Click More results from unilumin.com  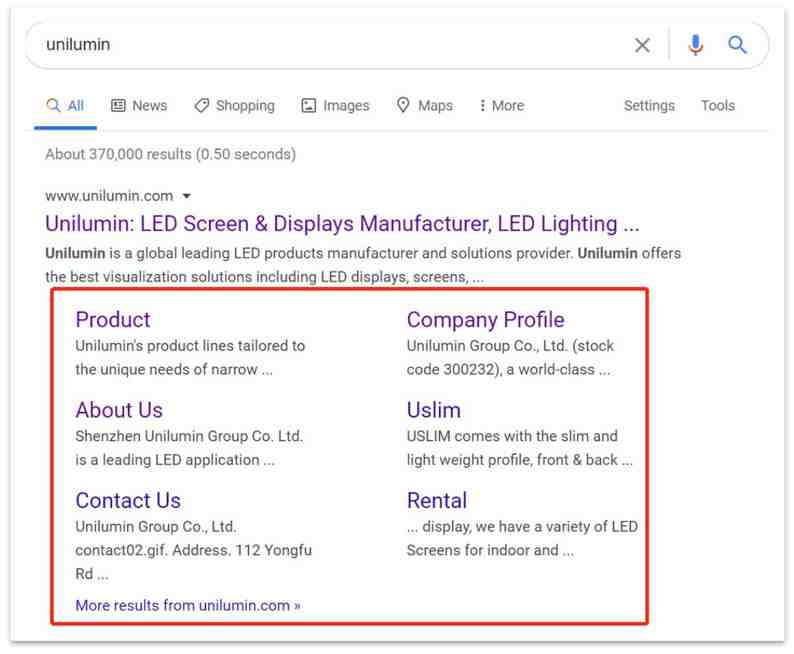pyautogui.click(x=188, y=605)
